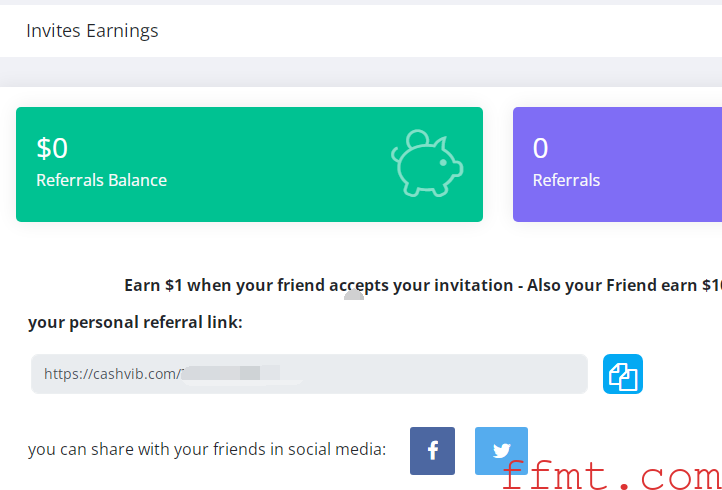Click the 'your personal referral link' label
This screenshot has width=722, height=490.
135,322
